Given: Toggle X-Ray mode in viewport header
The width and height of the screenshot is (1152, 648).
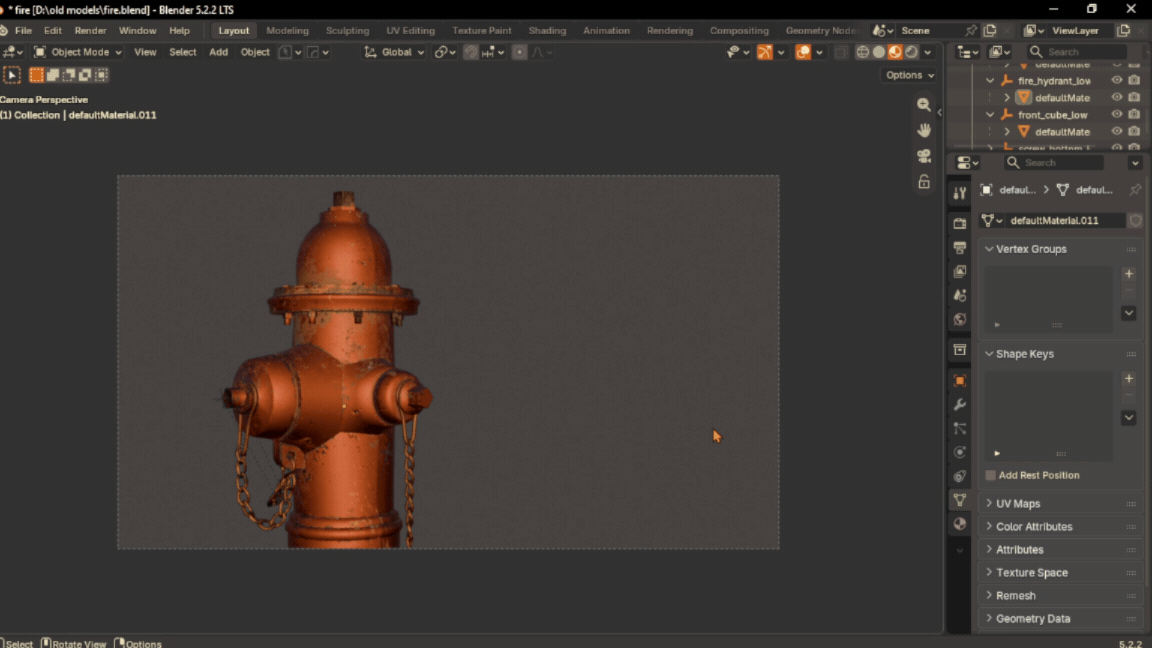Looking at the screenshot, I should 841,52.
